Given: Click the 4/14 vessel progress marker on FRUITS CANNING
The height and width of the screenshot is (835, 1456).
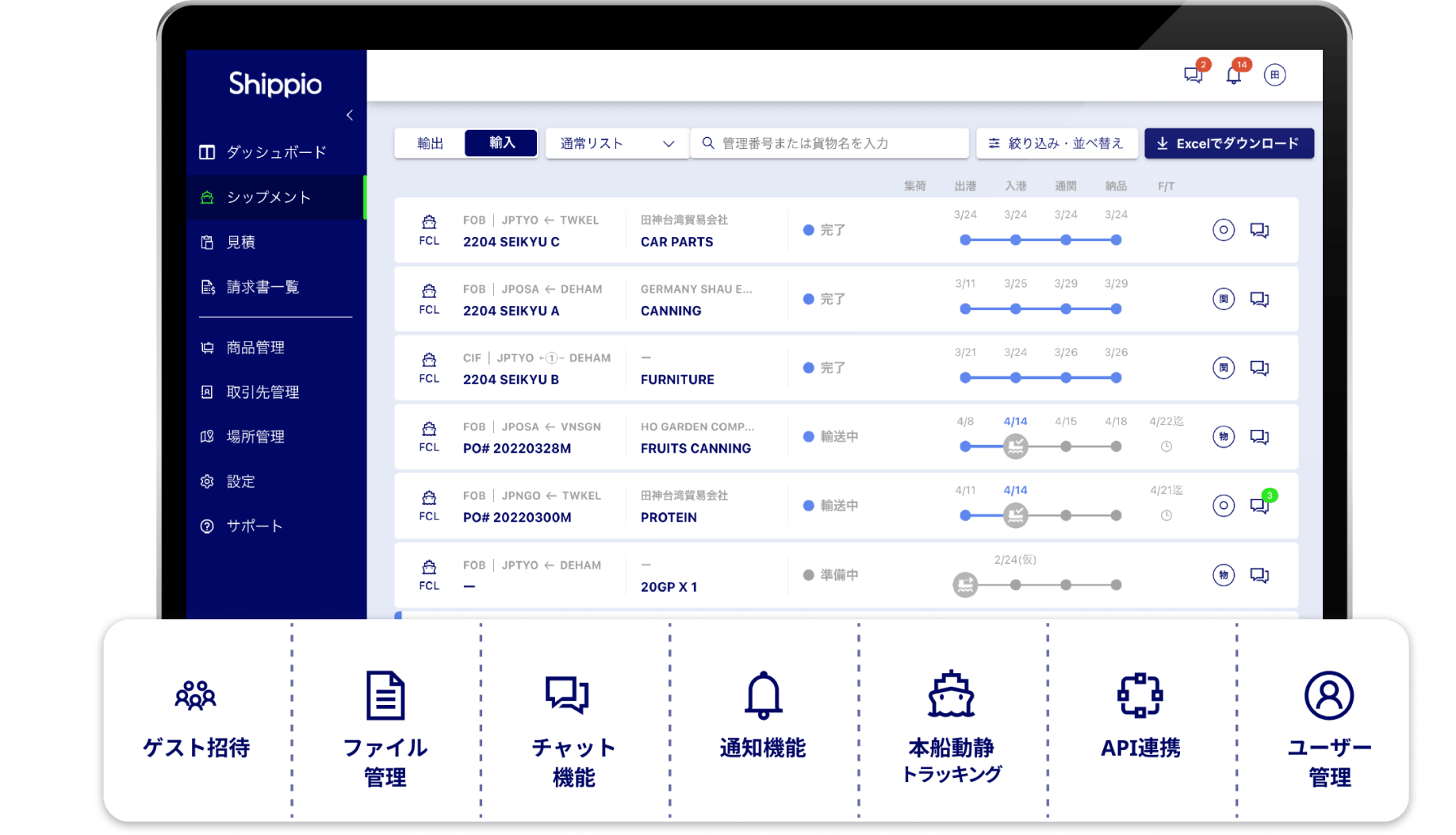Looking at the screenshot, I should pos(1016,446).
